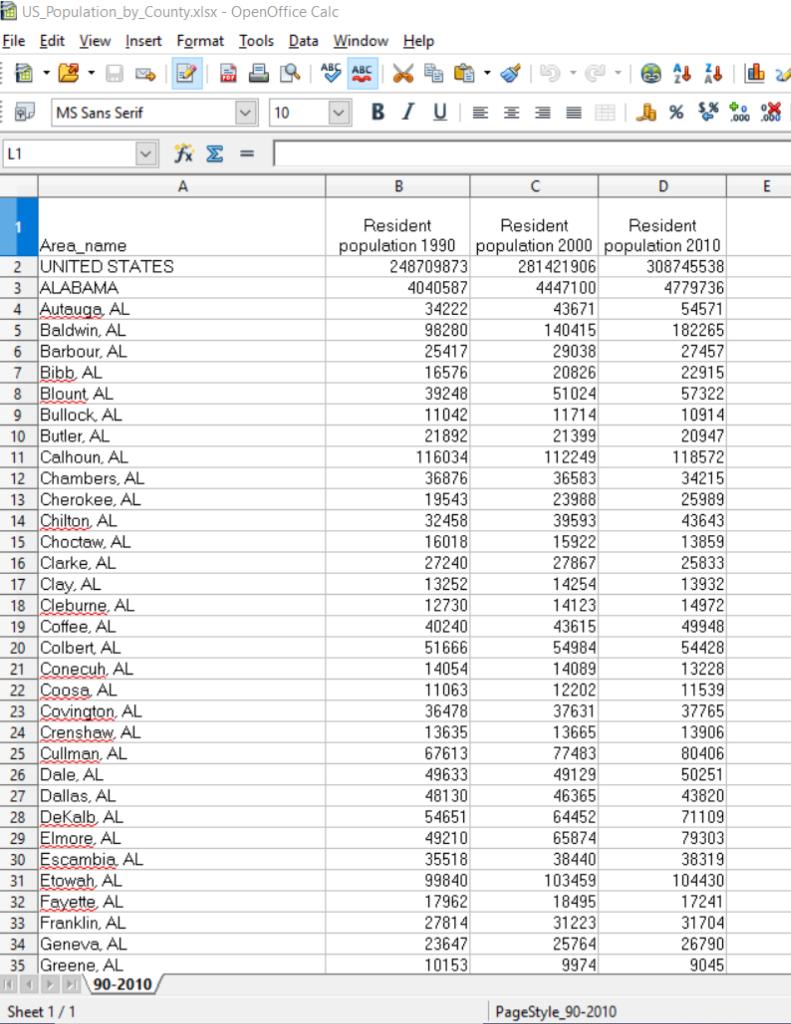791x1024 pixels.
Task: Toggle Justified alignment
Action: click(x=573, y=113)
